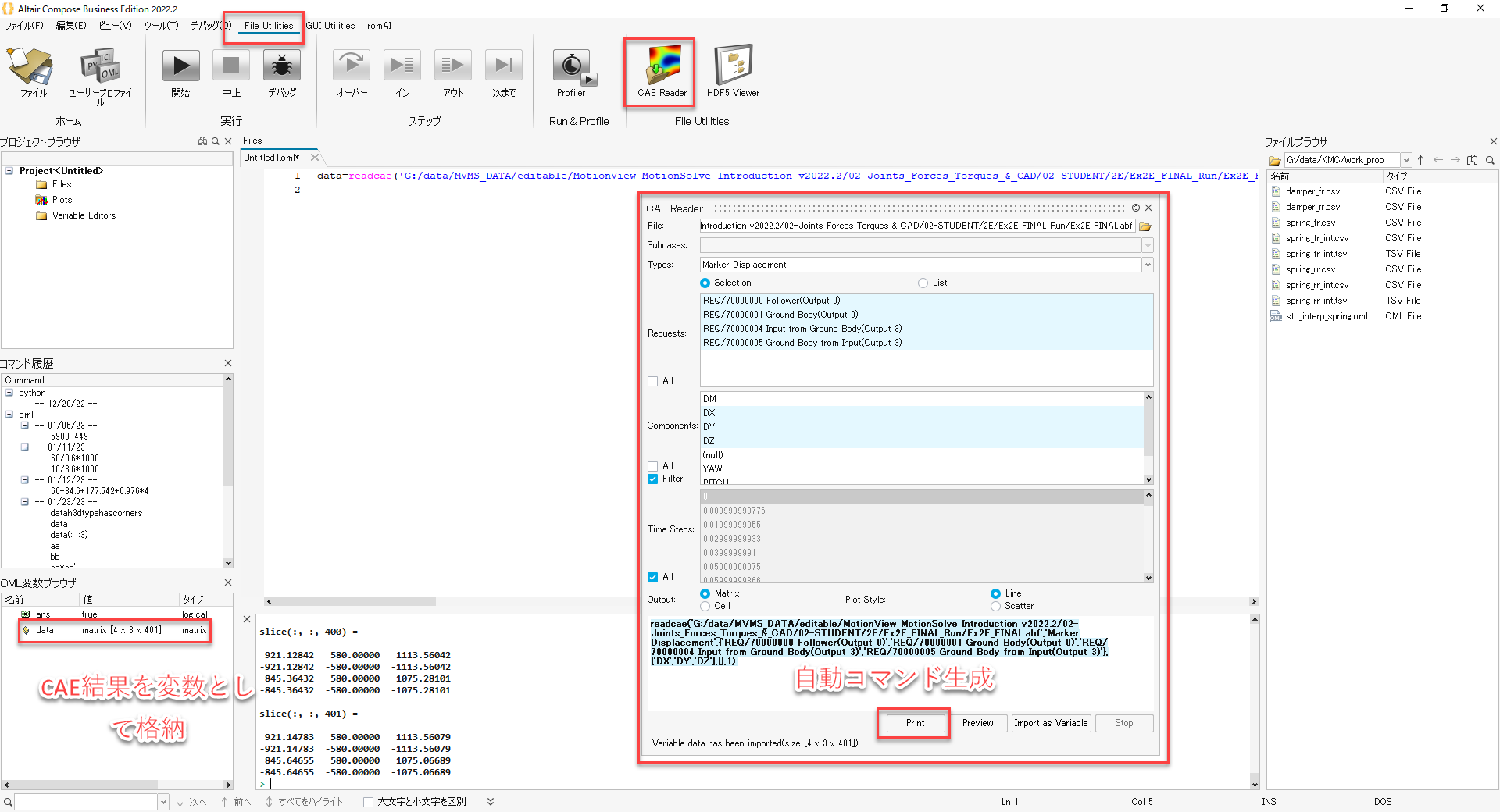Open the ファイル(F) menu

[24, 26]
